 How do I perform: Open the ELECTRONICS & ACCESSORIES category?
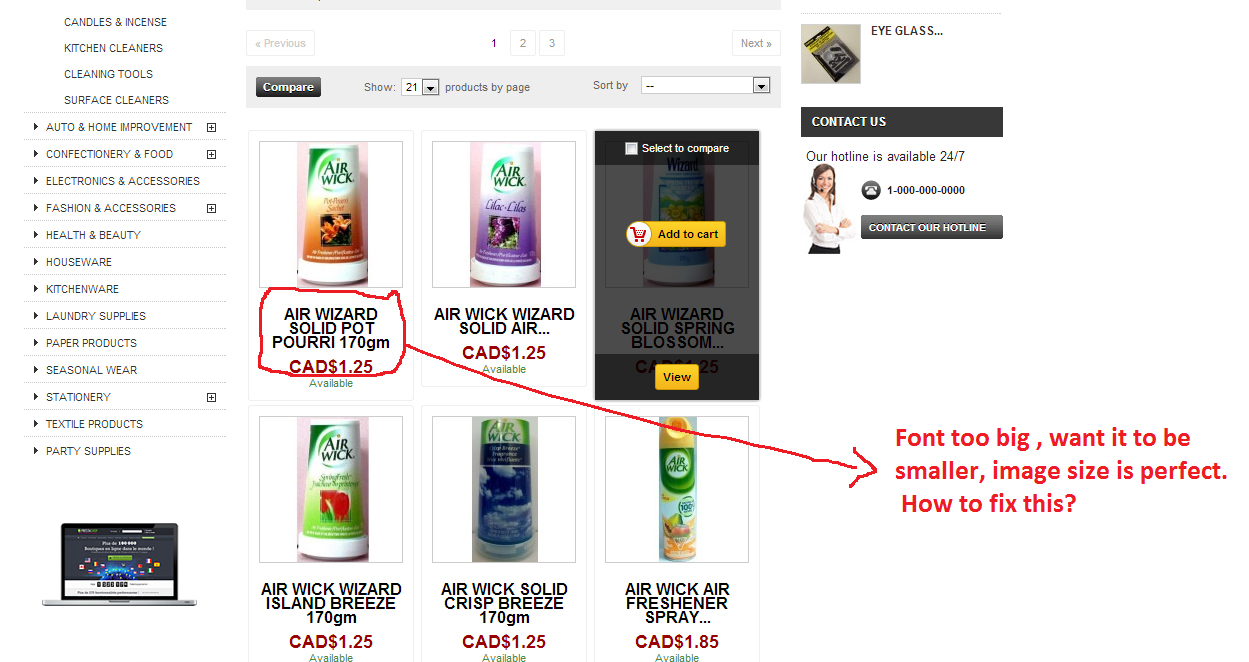pos(123,181)
